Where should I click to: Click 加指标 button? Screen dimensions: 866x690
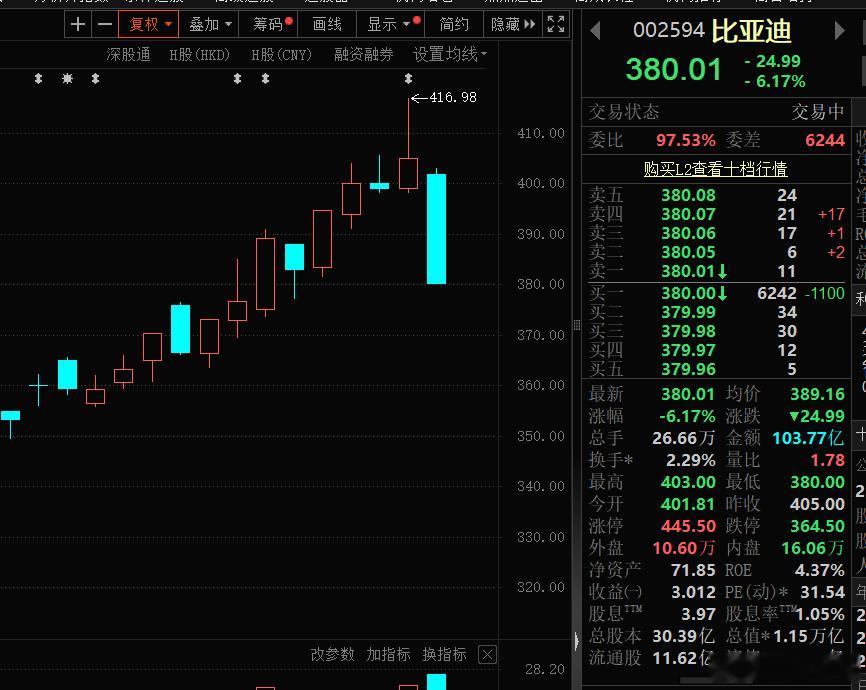[x=388, y=655]
